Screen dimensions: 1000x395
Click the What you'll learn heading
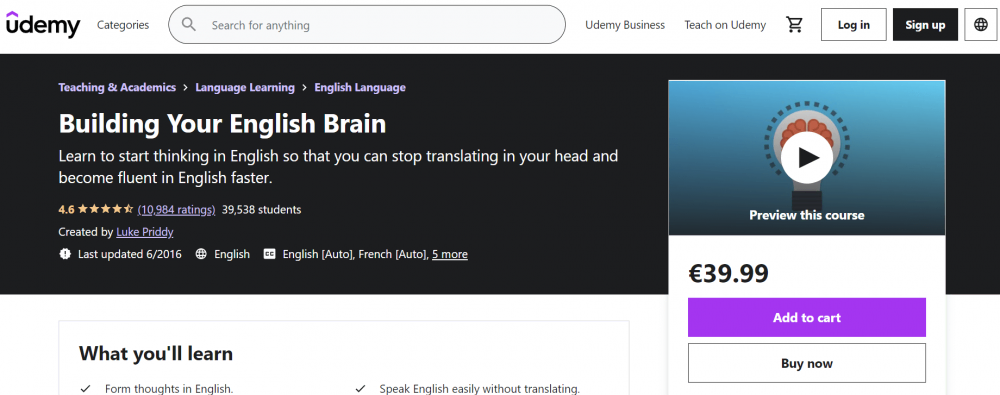coord(156,354)
